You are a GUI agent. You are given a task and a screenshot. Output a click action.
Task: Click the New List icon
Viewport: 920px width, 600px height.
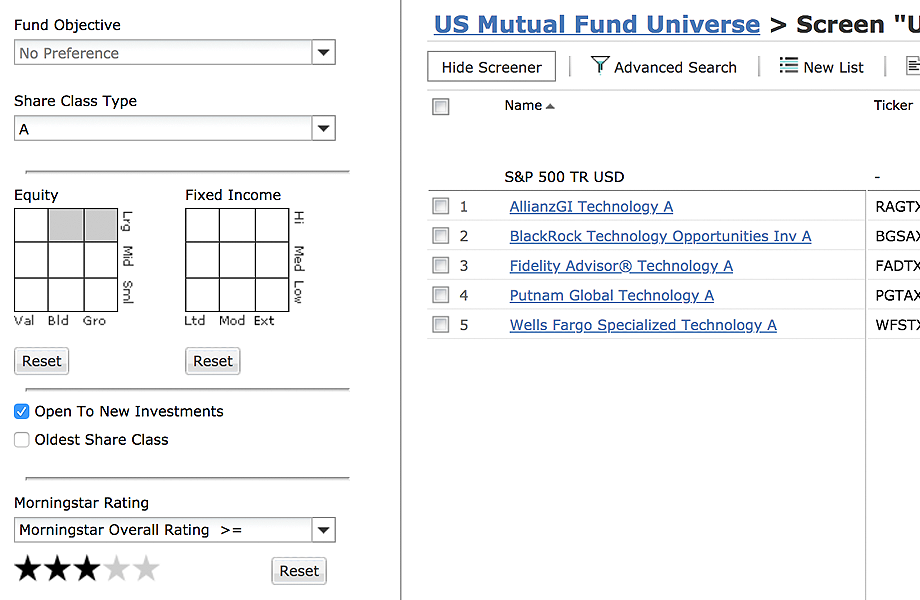pos(788,66)
